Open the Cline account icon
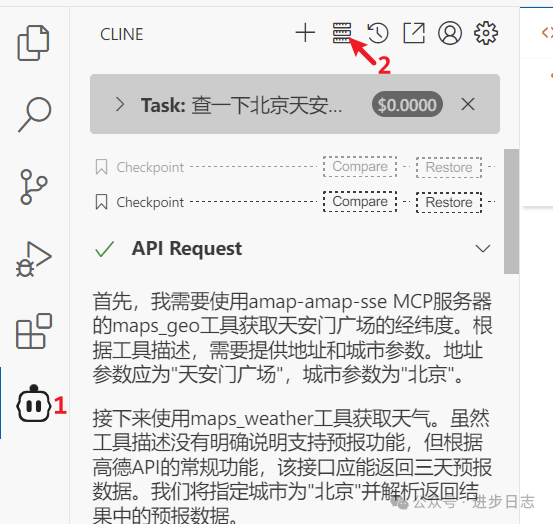Screen dimensions: 553x524 pos(450,33)
